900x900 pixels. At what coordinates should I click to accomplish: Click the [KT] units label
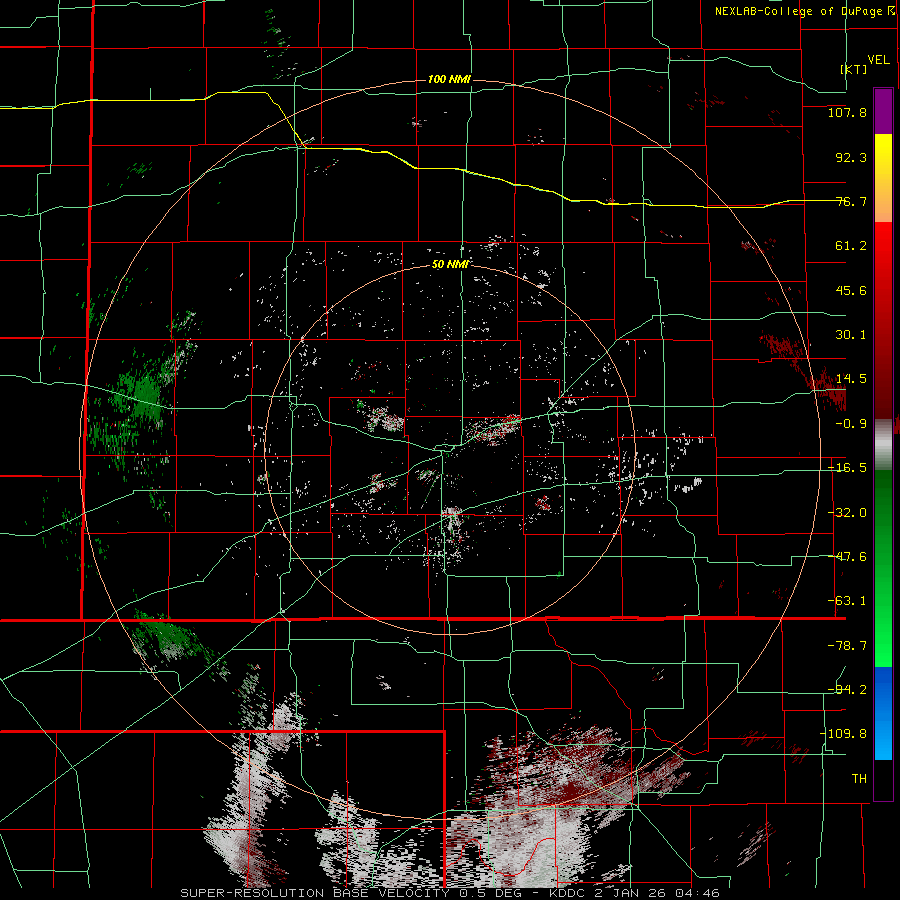pos(854,69)
